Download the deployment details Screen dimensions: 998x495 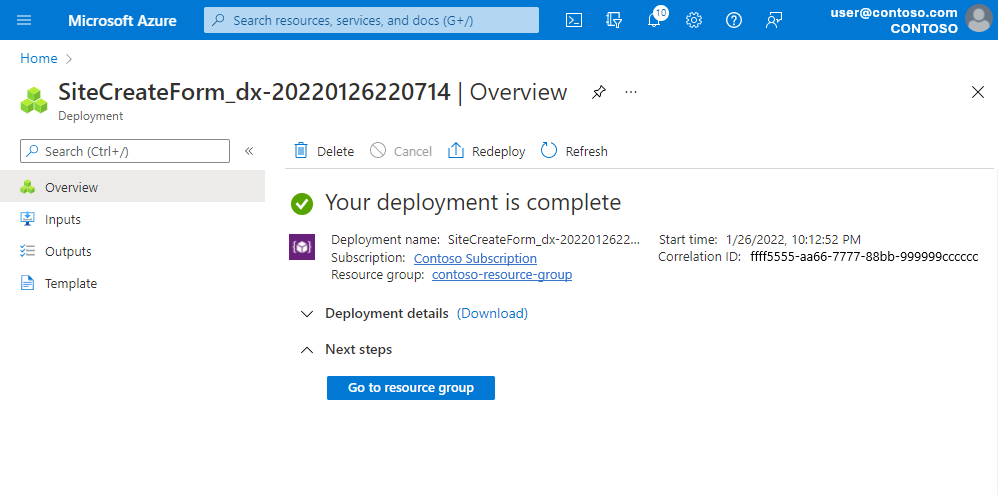[x=492, y=313]
